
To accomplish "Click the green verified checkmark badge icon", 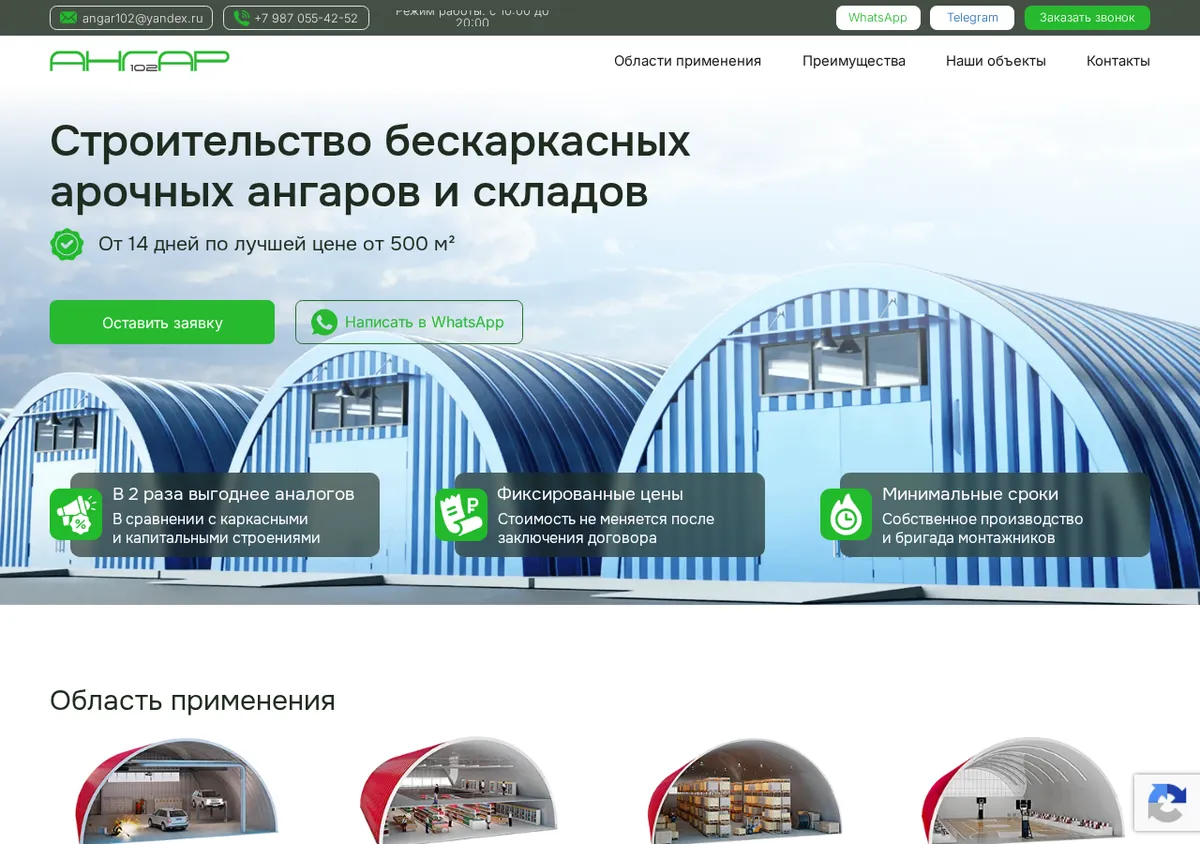I will click(67, 244).
